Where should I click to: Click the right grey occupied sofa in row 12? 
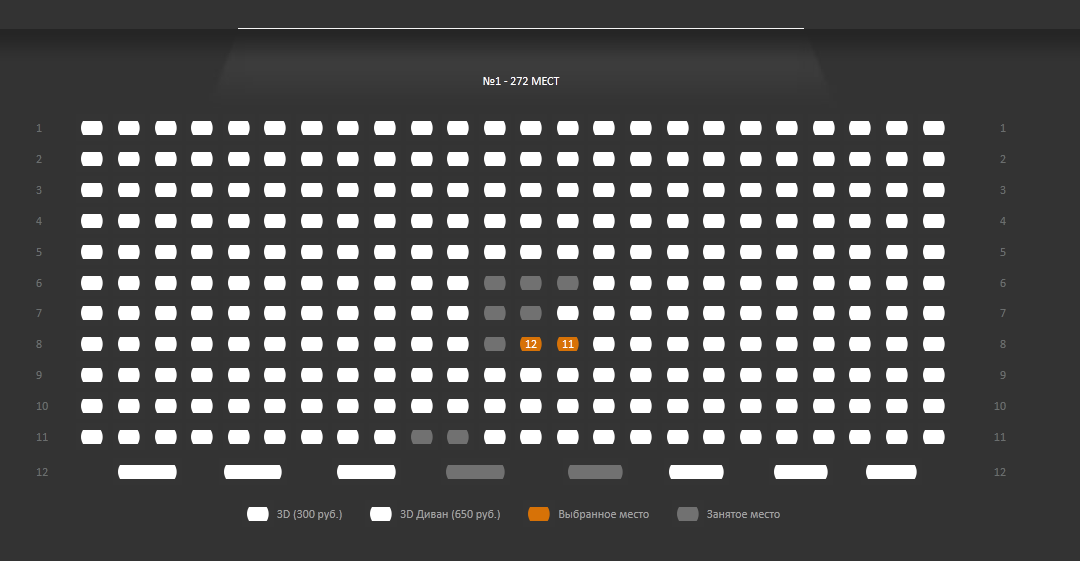point(595,472)
